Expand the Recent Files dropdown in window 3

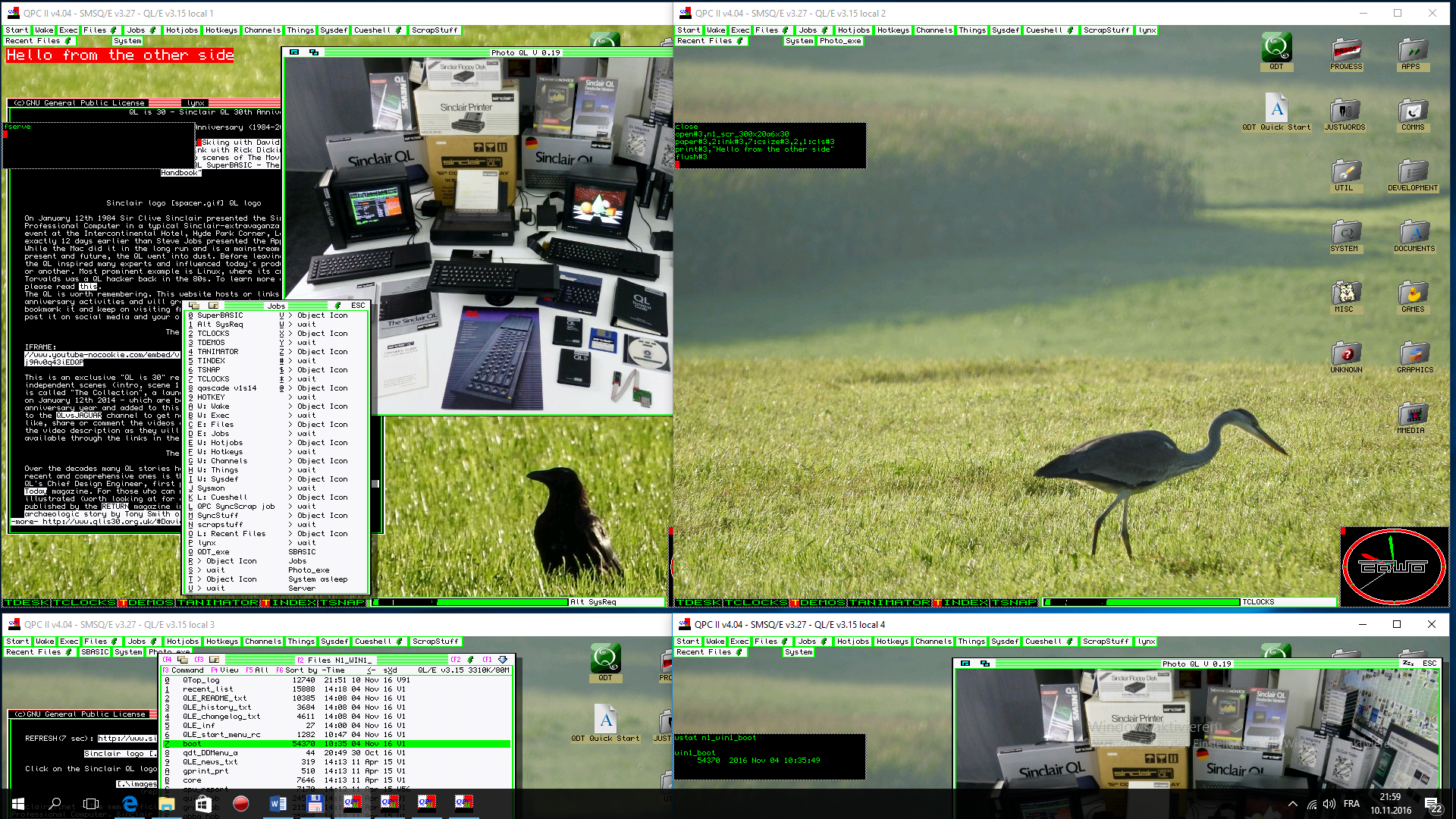(x=69, y=652)
